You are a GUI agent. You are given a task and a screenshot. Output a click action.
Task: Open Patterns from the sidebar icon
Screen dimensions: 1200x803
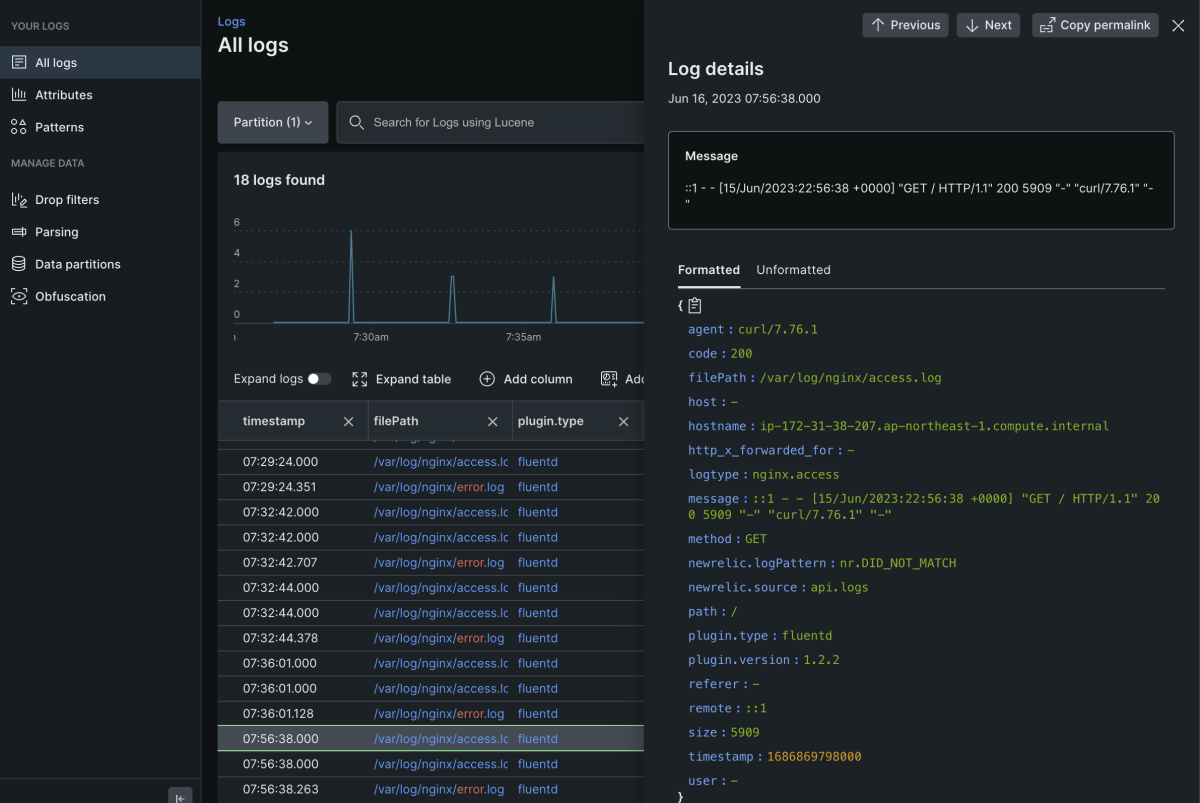pos(18,127)
